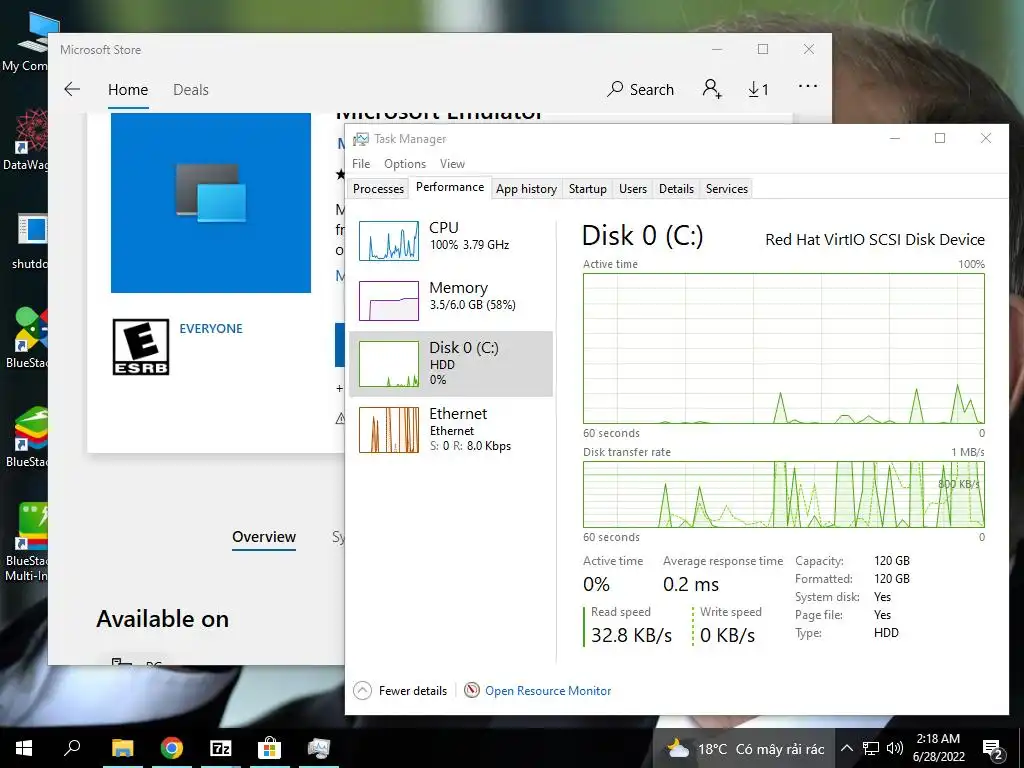Open the network tray icon
The height and width of the screenshot is (768, 1024).
(x=871, y=748)
